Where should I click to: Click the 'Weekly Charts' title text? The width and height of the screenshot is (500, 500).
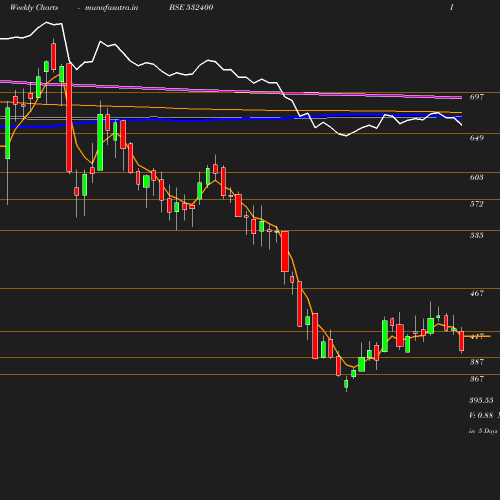(x=34, y=7)
